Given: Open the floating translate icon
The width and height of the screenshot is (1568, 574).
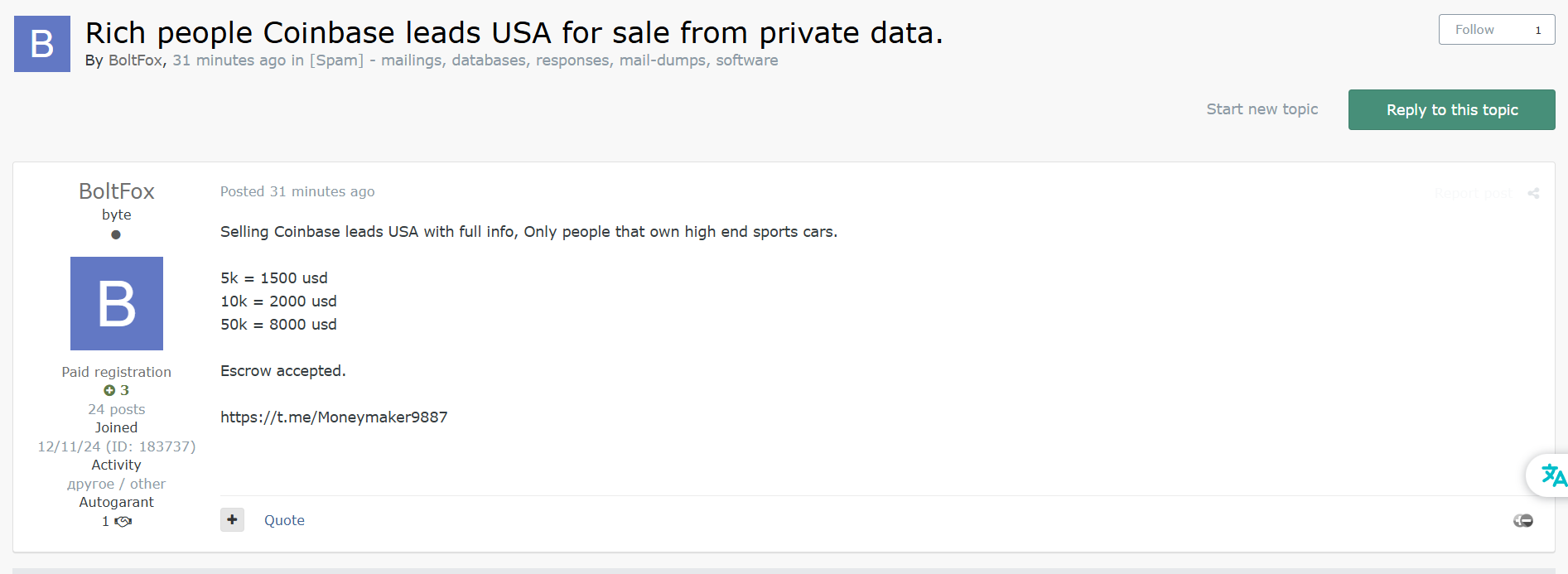Looking at the screenshot, I should coord(1552,475).
